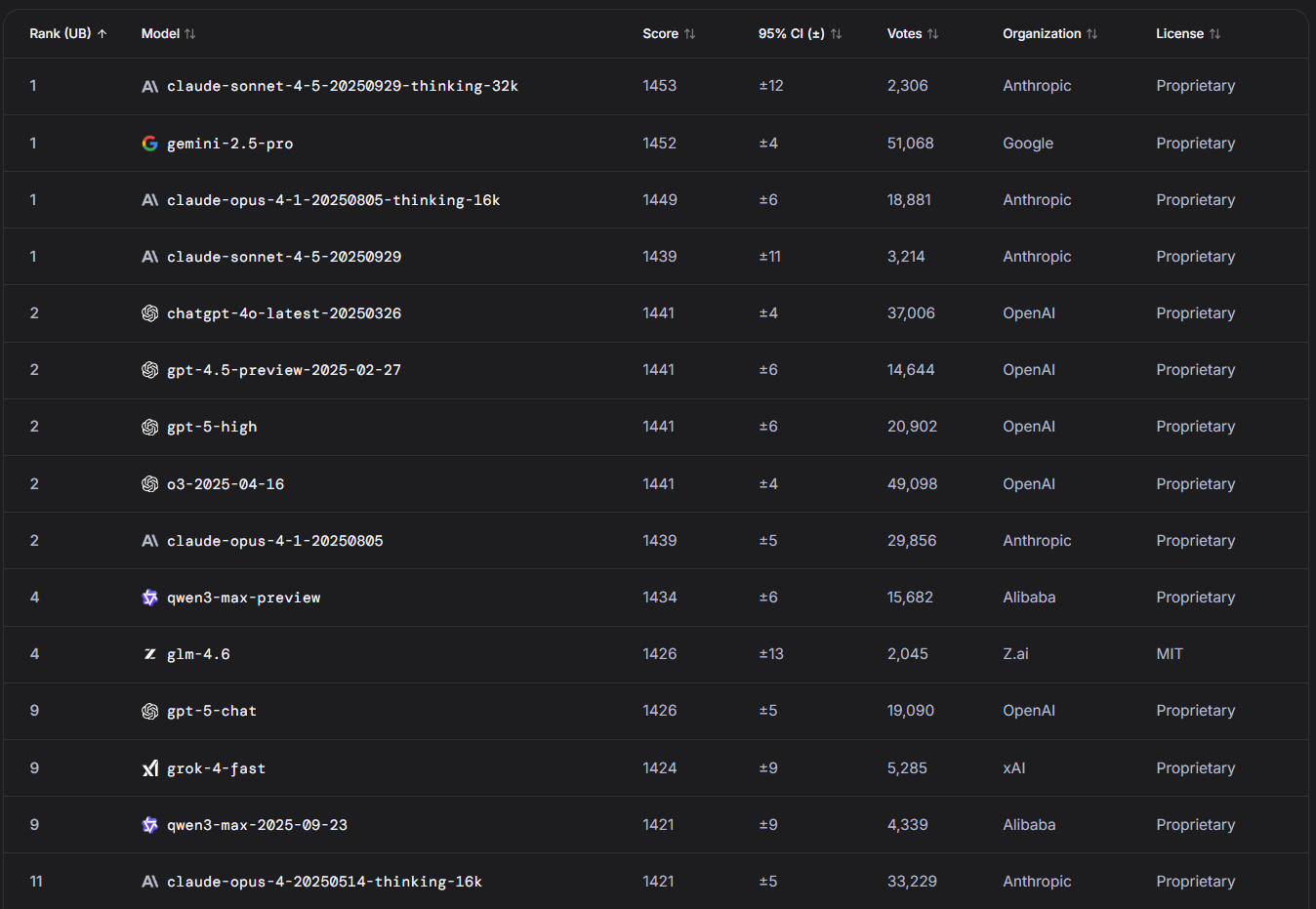This screenshot has width=1316, height=909.
Task: Click the votes count 33,229
Action: (913, 882)
